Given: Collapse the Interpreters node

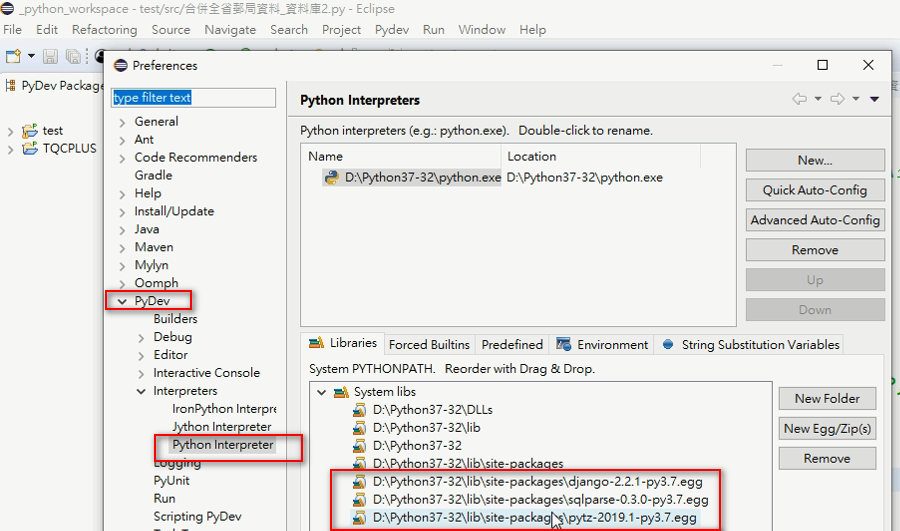Looking at the screenshot, I should click(x=141, y=391).
